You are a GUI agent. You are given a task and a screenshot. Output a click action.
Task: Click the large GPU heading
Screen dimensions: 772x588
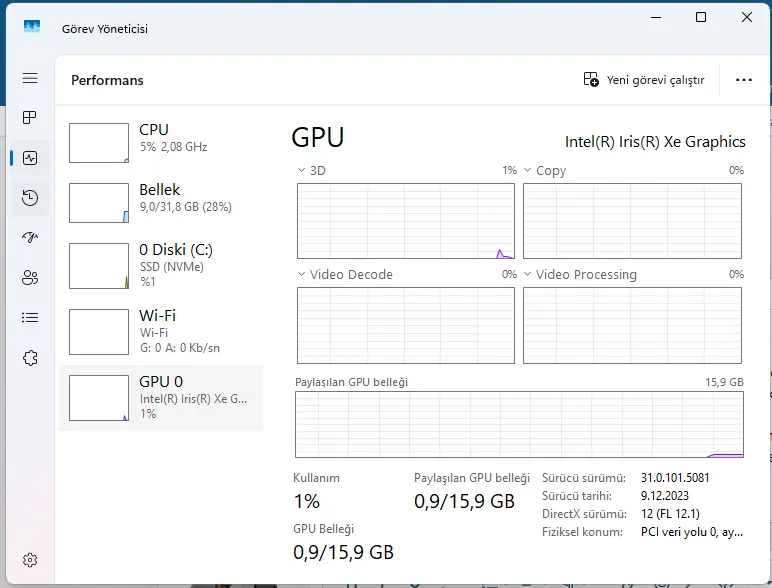318,137
